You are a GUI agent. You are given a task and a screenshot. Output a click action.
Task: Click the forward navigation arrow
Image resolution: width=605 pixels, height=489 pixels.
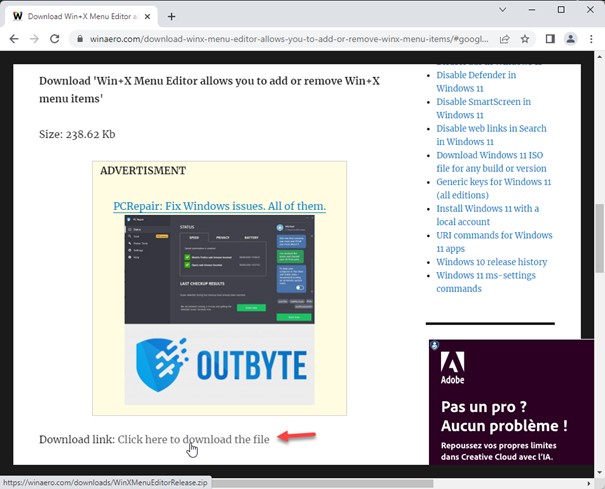34,39
